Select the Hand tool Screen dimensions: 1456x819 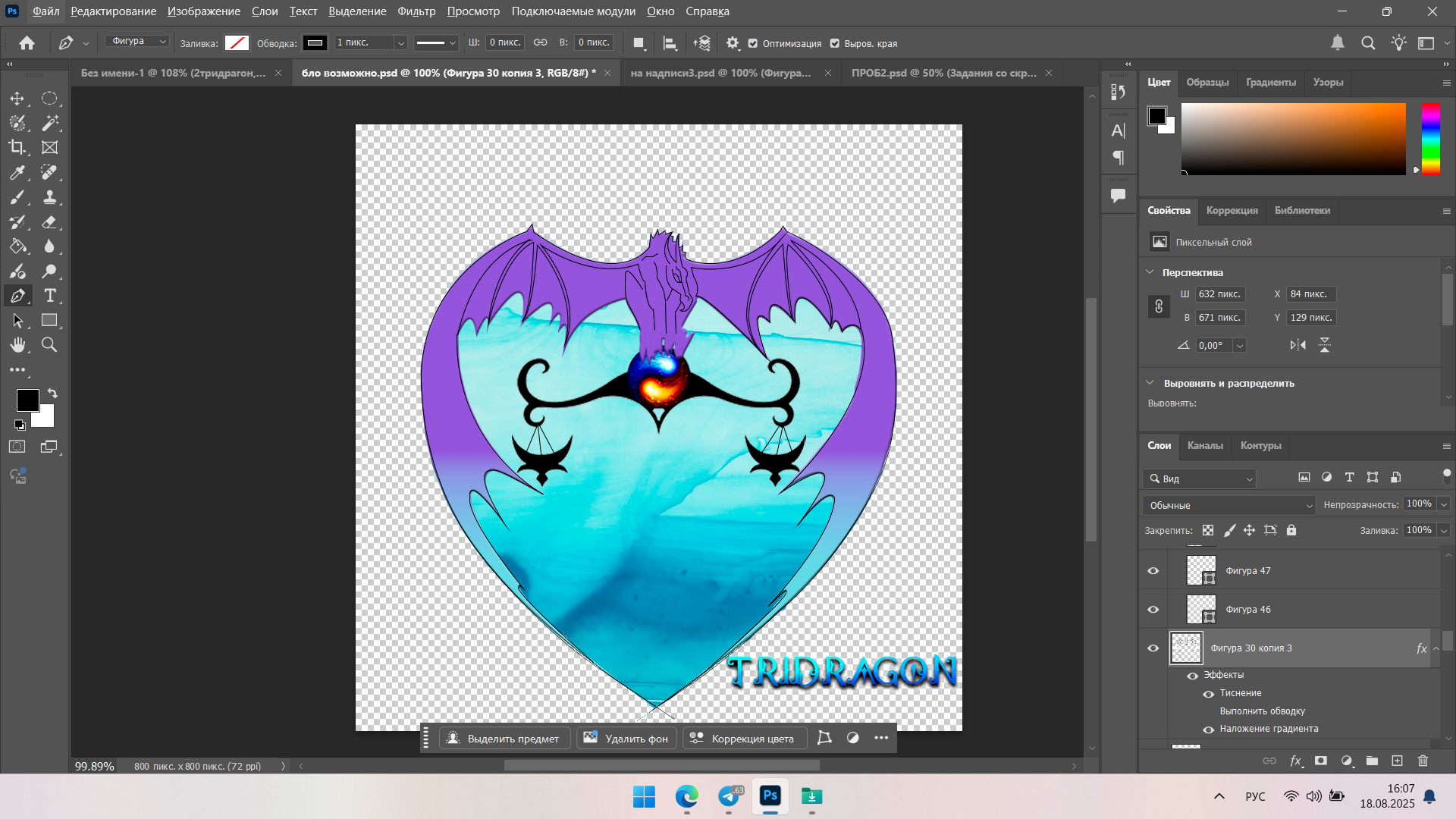[x=17, y=345]
